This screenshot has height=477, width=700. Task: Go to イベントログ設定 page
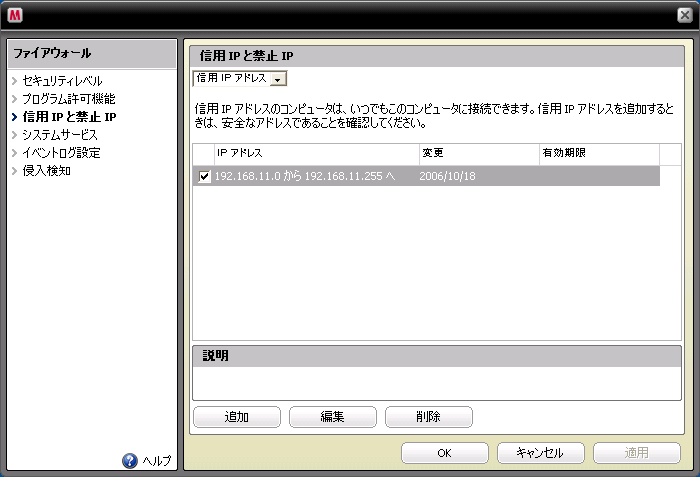pyautogui.click(x=61, y=153)
